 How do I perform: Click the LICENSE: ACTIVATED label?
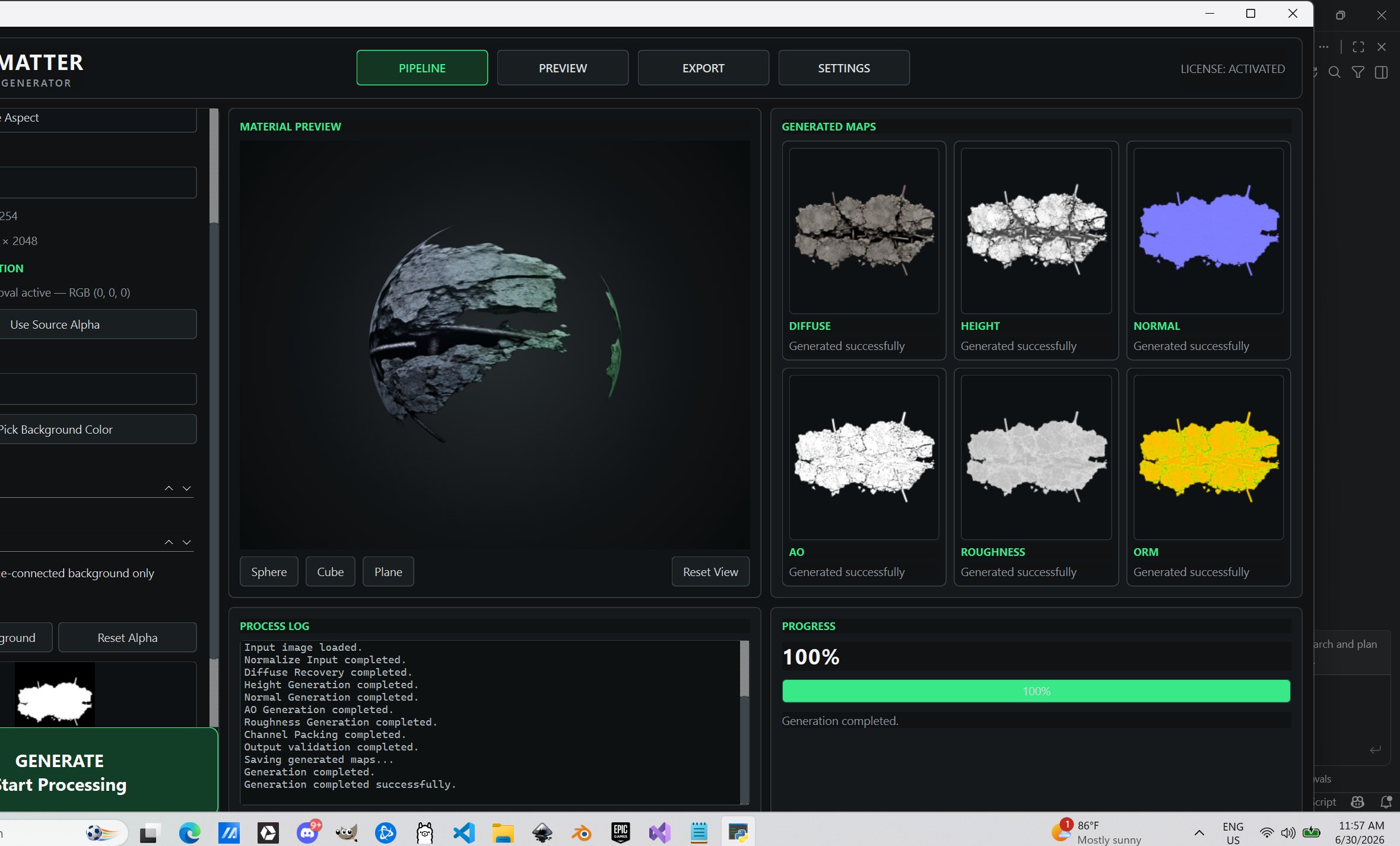[1233, 69]
